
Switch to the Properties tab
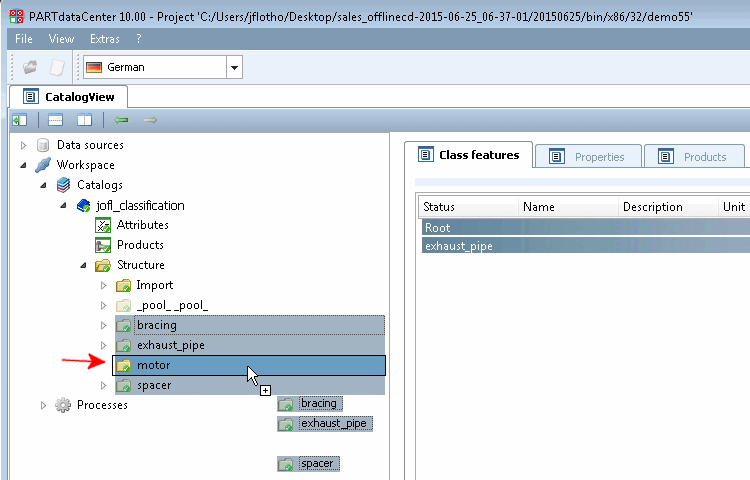coord(588,156)
